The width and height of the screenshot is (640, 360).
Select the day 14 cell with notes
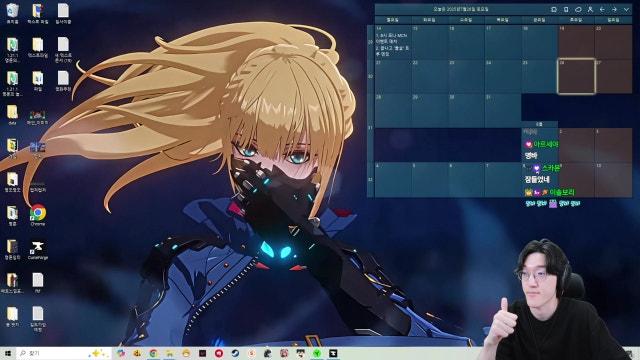(x=393, y=42)
